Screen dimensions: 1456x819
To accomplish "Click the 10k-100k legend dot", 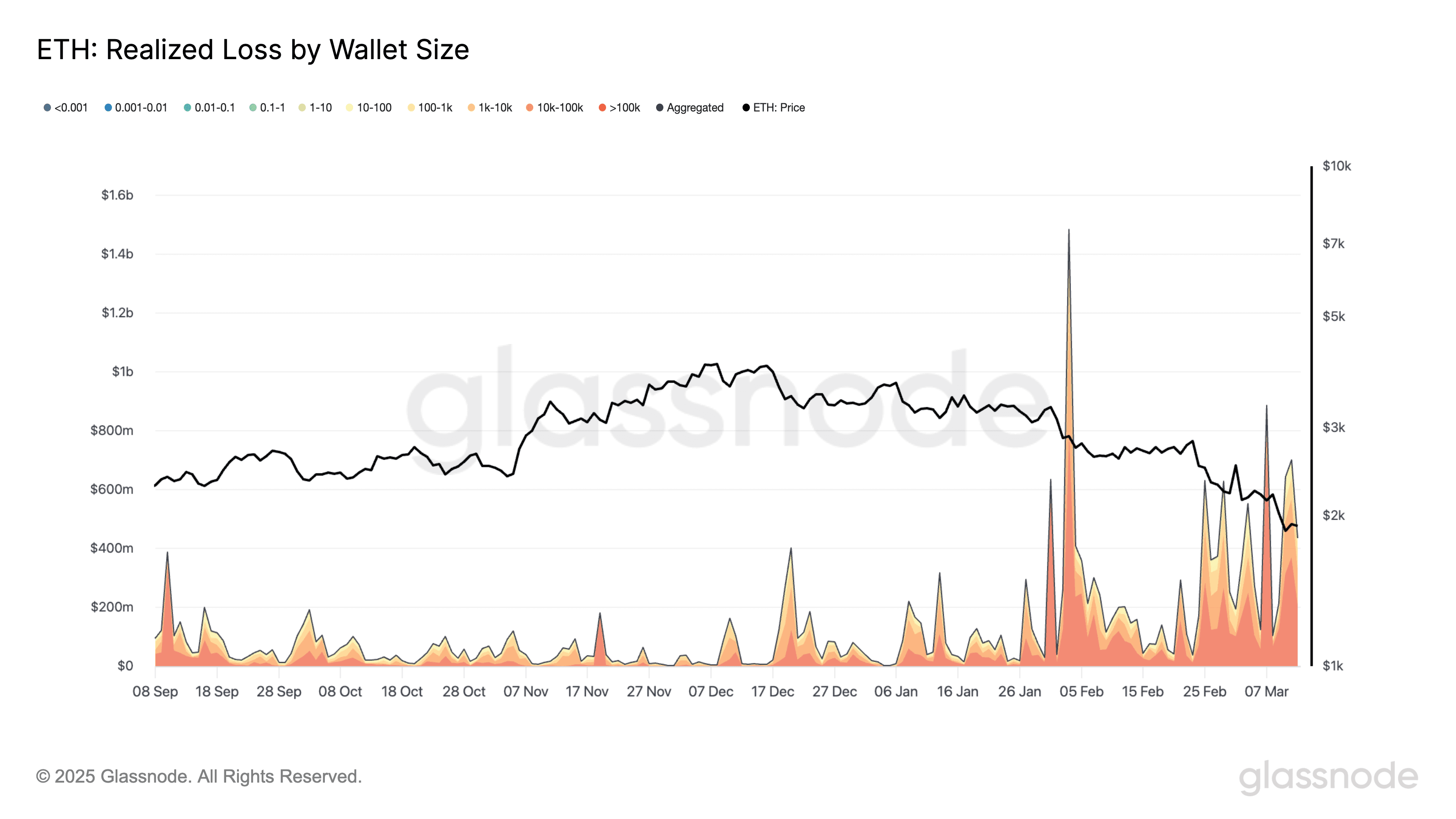I will 530,107.
